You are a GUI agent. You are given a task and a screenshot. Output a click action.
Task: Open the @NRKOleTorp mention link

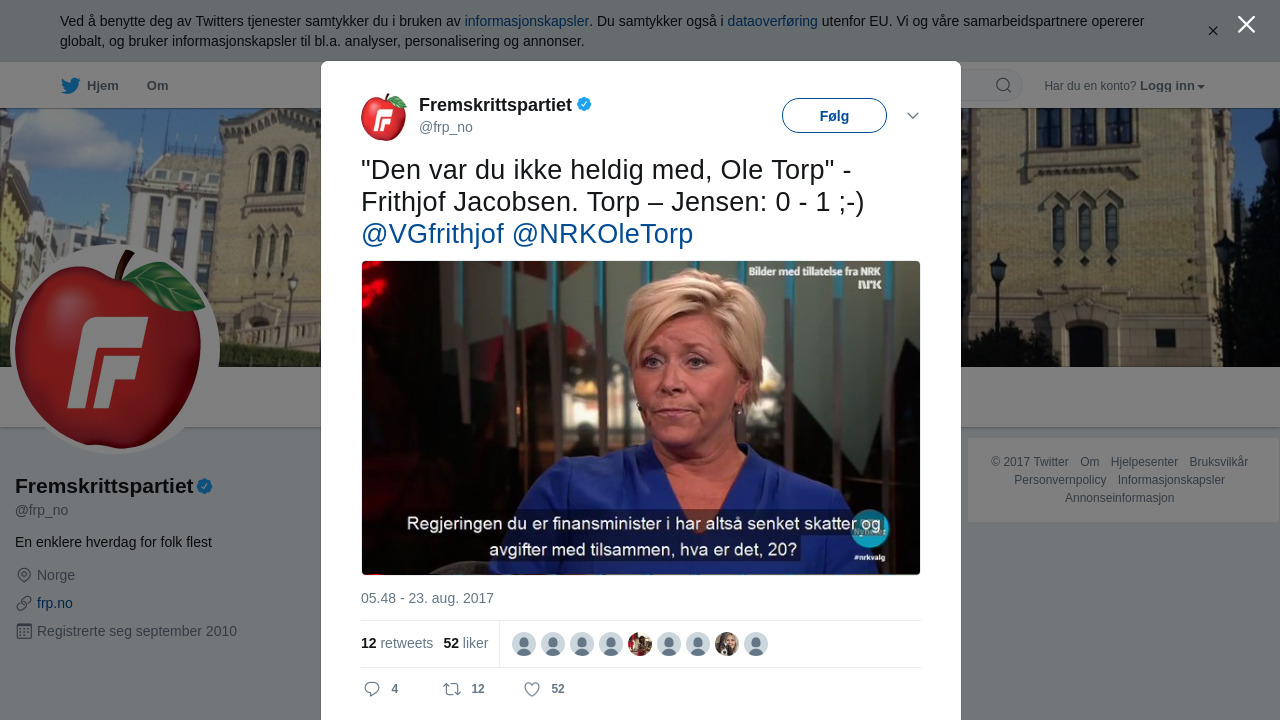point(602,234)
